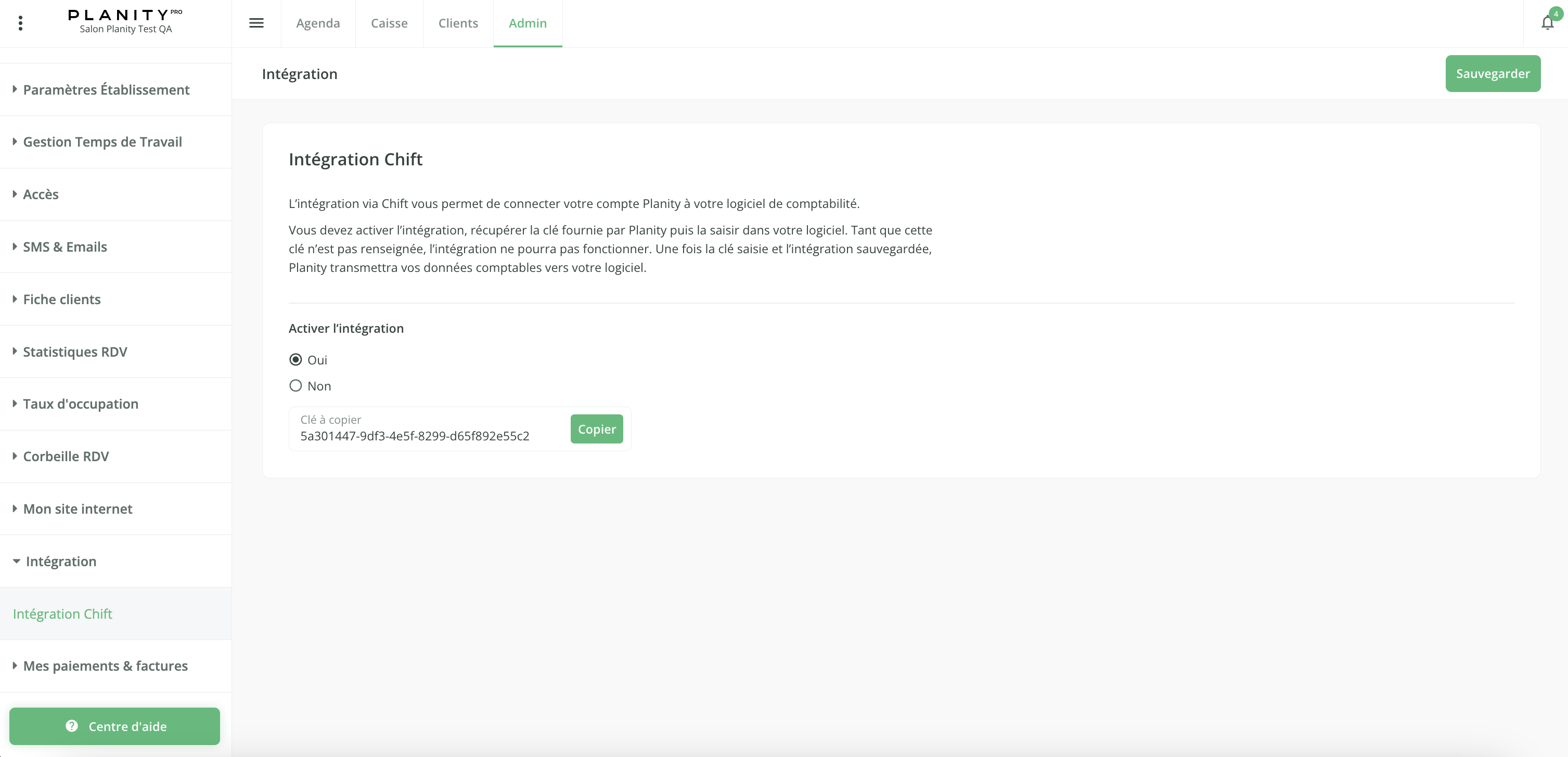Click the Copier button
Image resolution: width=1568 pixels, height=757 pixels.
pyautogui.click(x=596, y=429)
